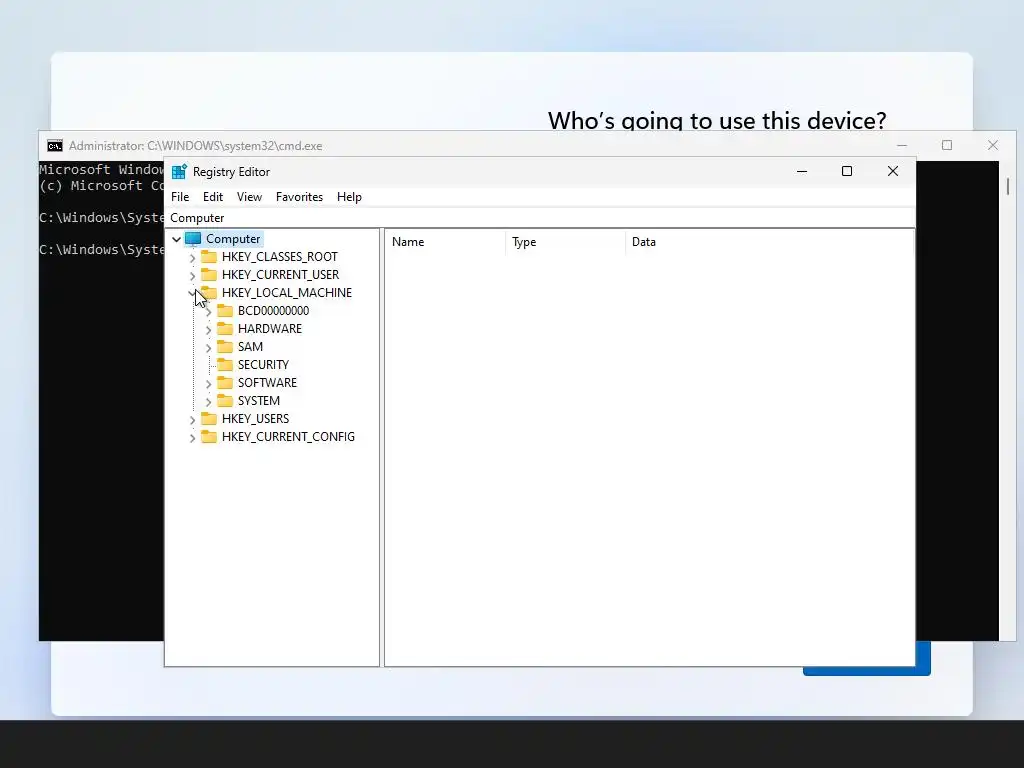Viewport: 1024px width, 768px height.
Task: Click the Administrator cmd.exe window title text
Action: (x=195, y=146)
